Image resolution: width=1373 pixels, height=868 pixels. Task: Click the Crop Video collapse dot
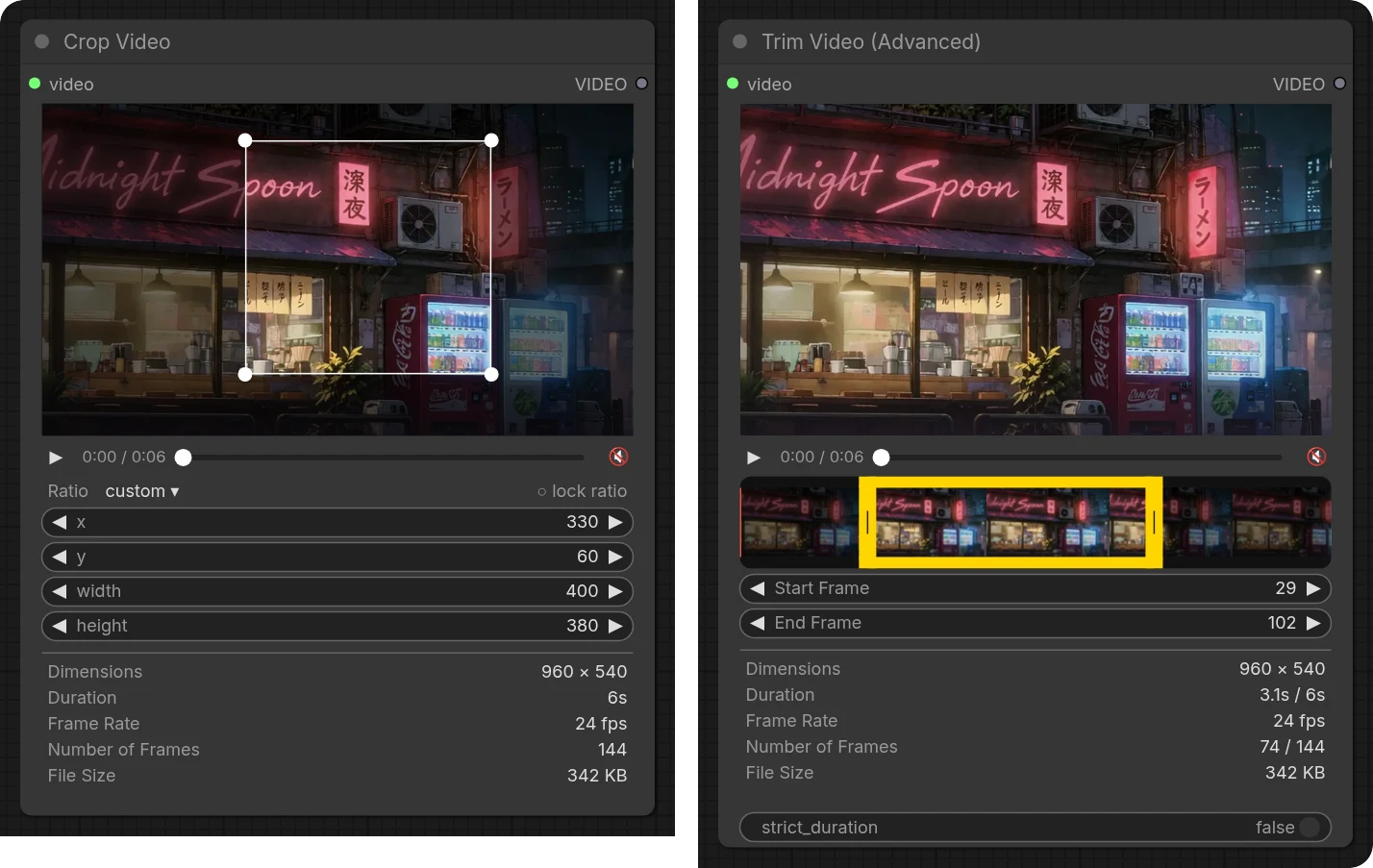41,41
